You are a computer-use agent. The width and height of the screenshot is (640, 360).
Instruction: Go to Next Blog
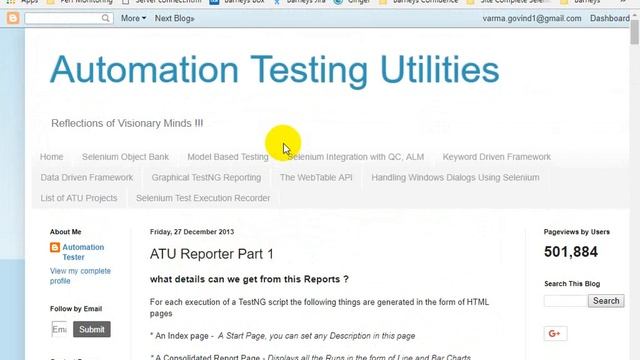pos(174,18)
